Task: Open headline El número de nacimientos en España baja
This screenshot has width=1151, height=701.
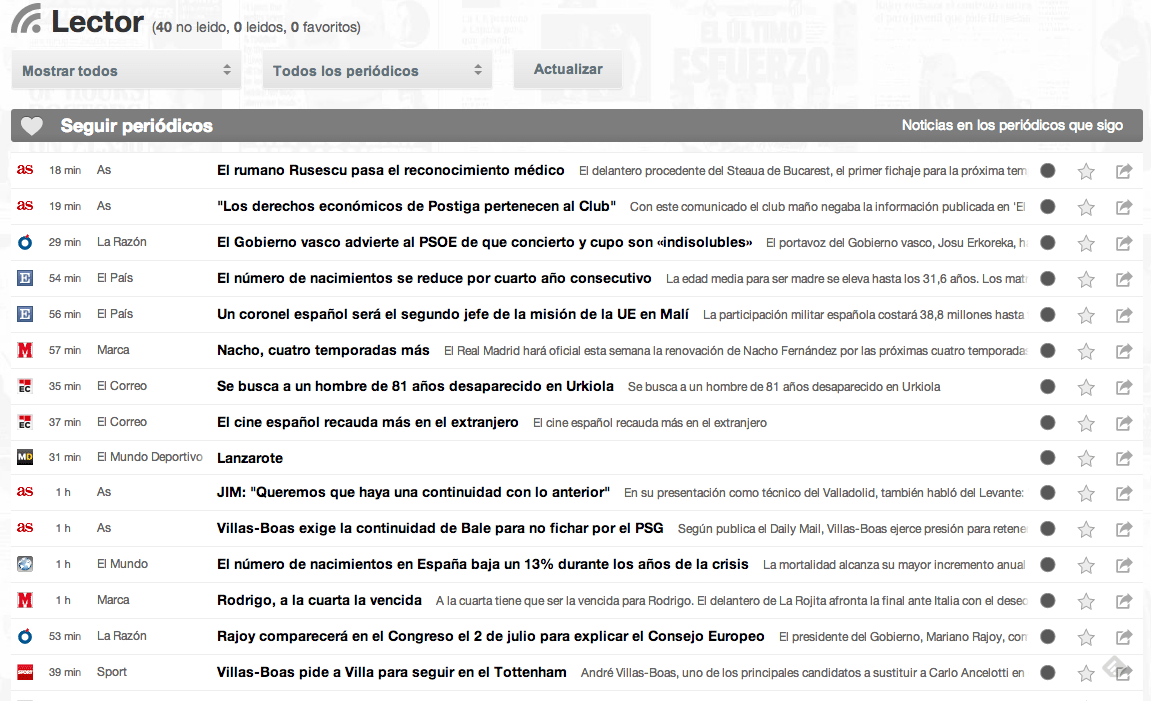Action: pos(482,564)
